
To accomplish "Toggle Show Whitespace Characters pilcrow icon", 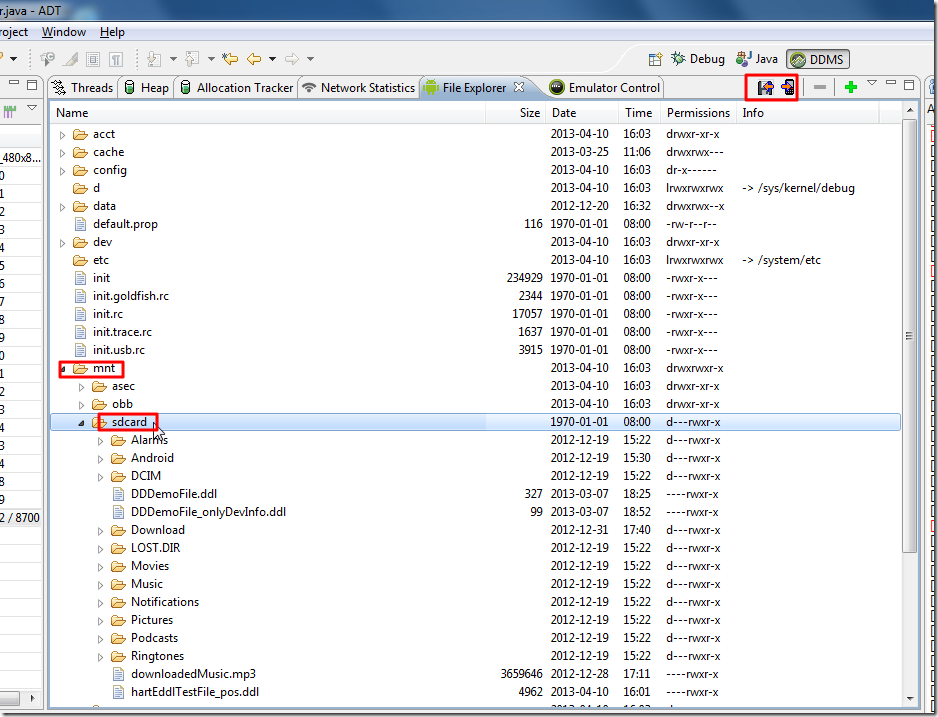I will [x=116, y=59].
